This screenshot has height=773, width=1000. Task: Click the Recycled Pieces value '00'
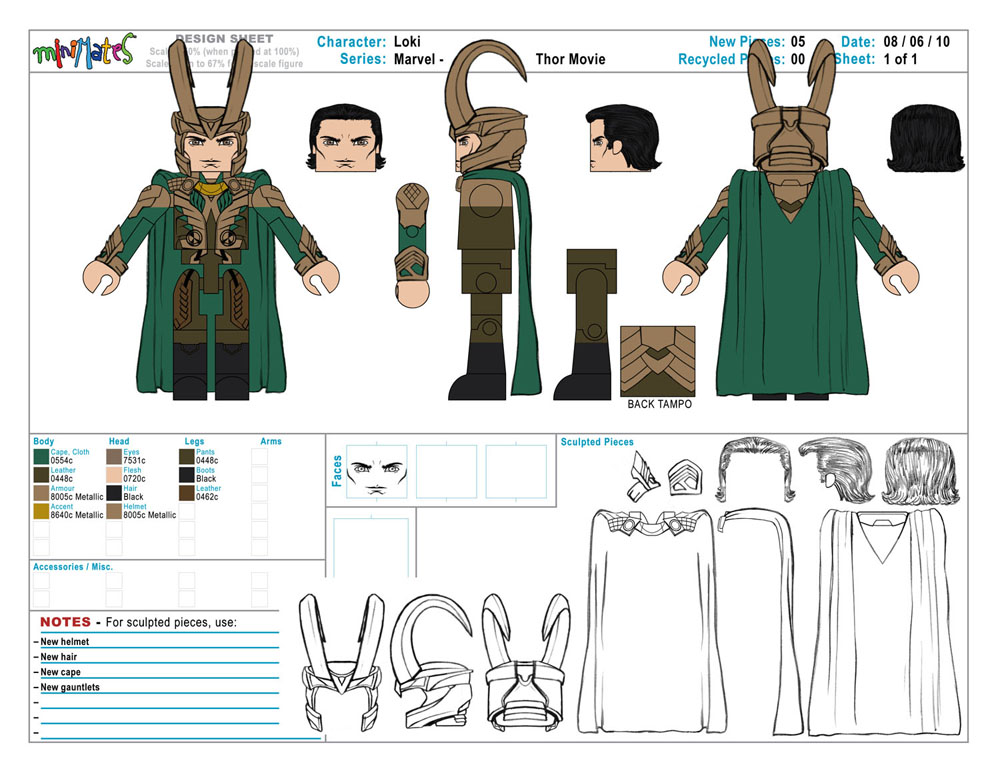798,59
